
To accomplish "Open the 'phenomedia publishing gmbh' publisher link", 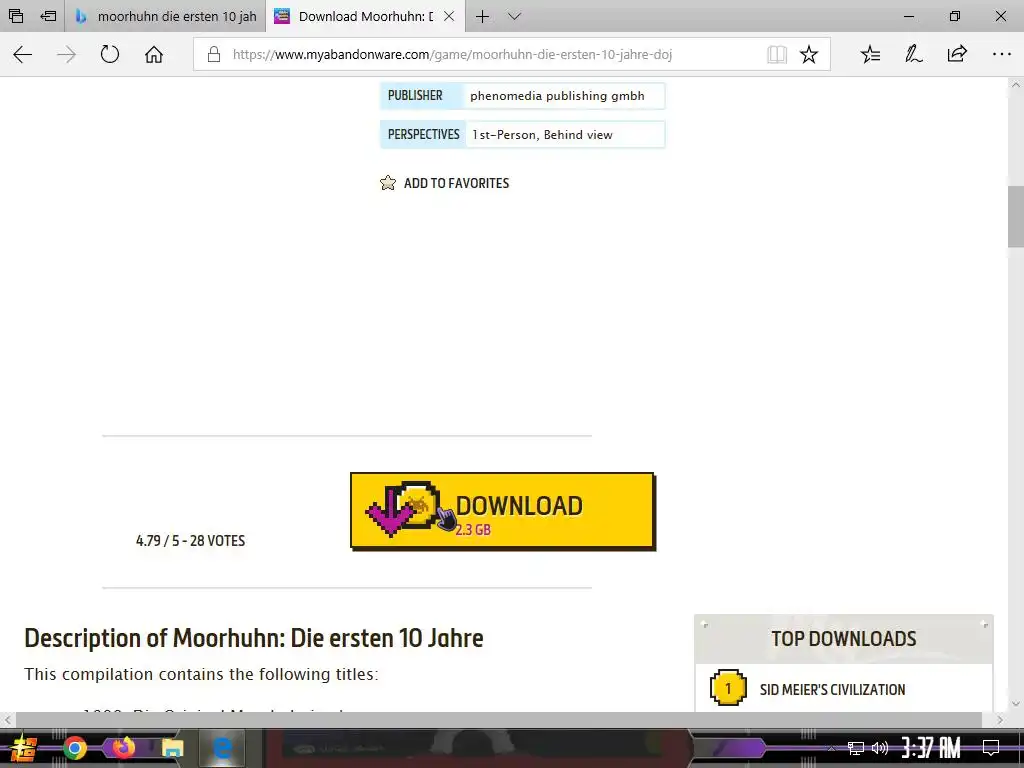I will point(557,96).
